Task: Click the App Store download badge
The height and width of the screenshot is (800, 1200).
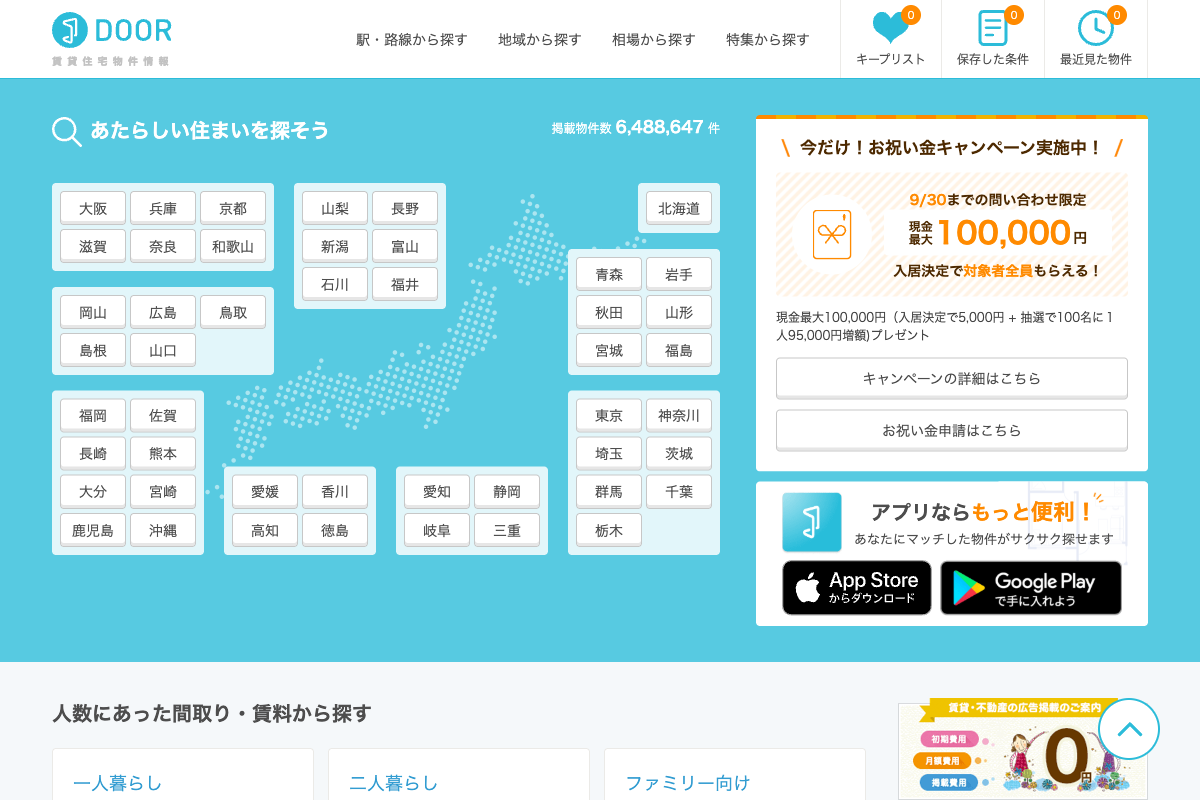Action: pyautogui.click(x=857, y=588)
